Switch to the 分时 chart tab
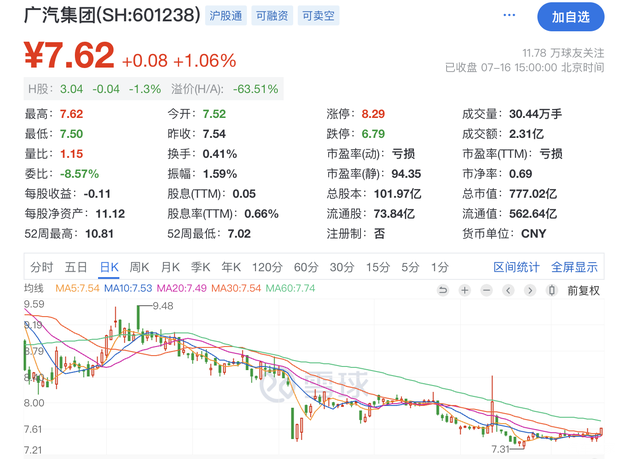 [41, 267]
